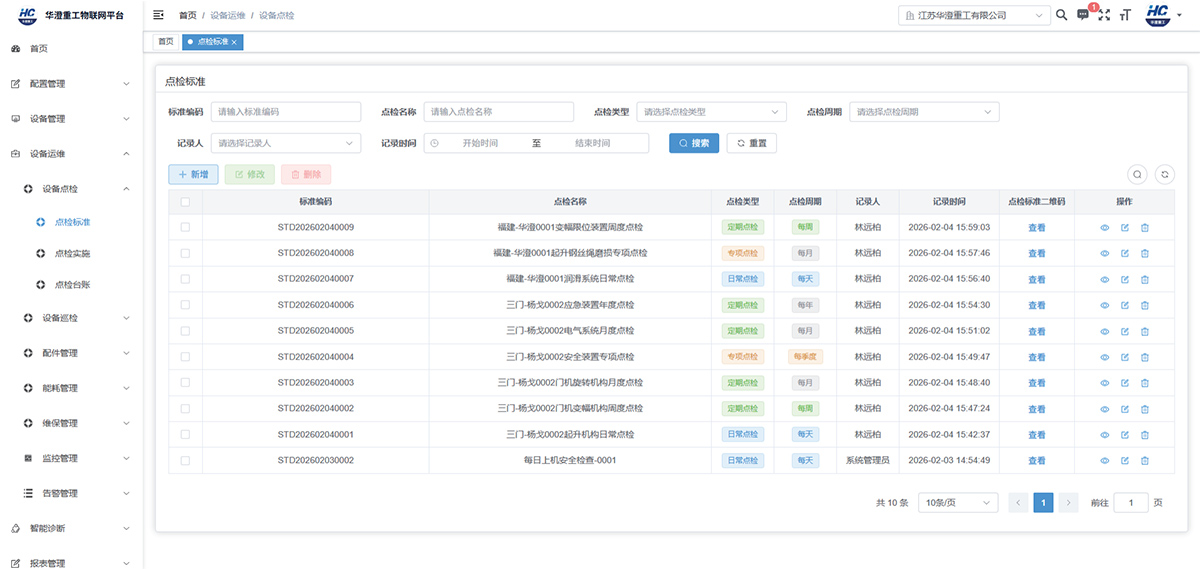This screenshot has width=1200, height=570.
Task: Select 点检台账 in the sidebar
Action: (71, 285)
